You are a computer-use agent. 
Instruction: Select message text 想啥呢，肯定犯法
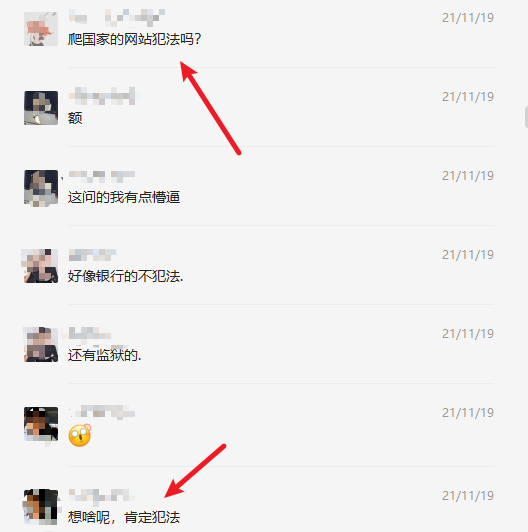coord(124,517)
